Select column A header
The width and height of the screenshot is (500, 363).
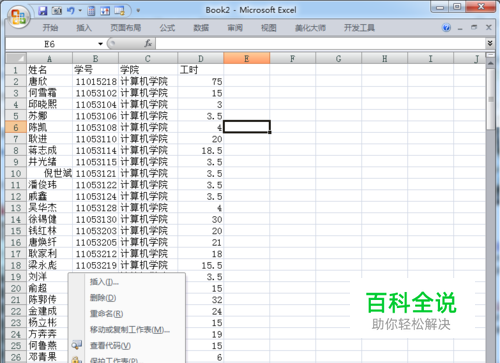pos(49,59)
